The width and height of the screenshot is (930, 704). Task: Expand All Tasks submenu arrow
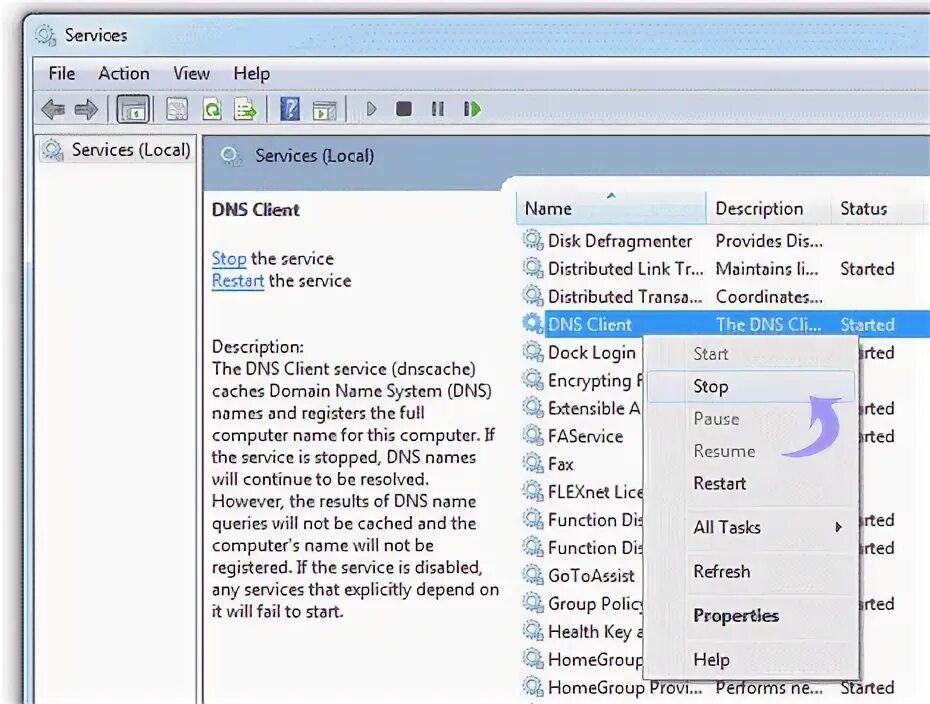[x=838, y=527]
